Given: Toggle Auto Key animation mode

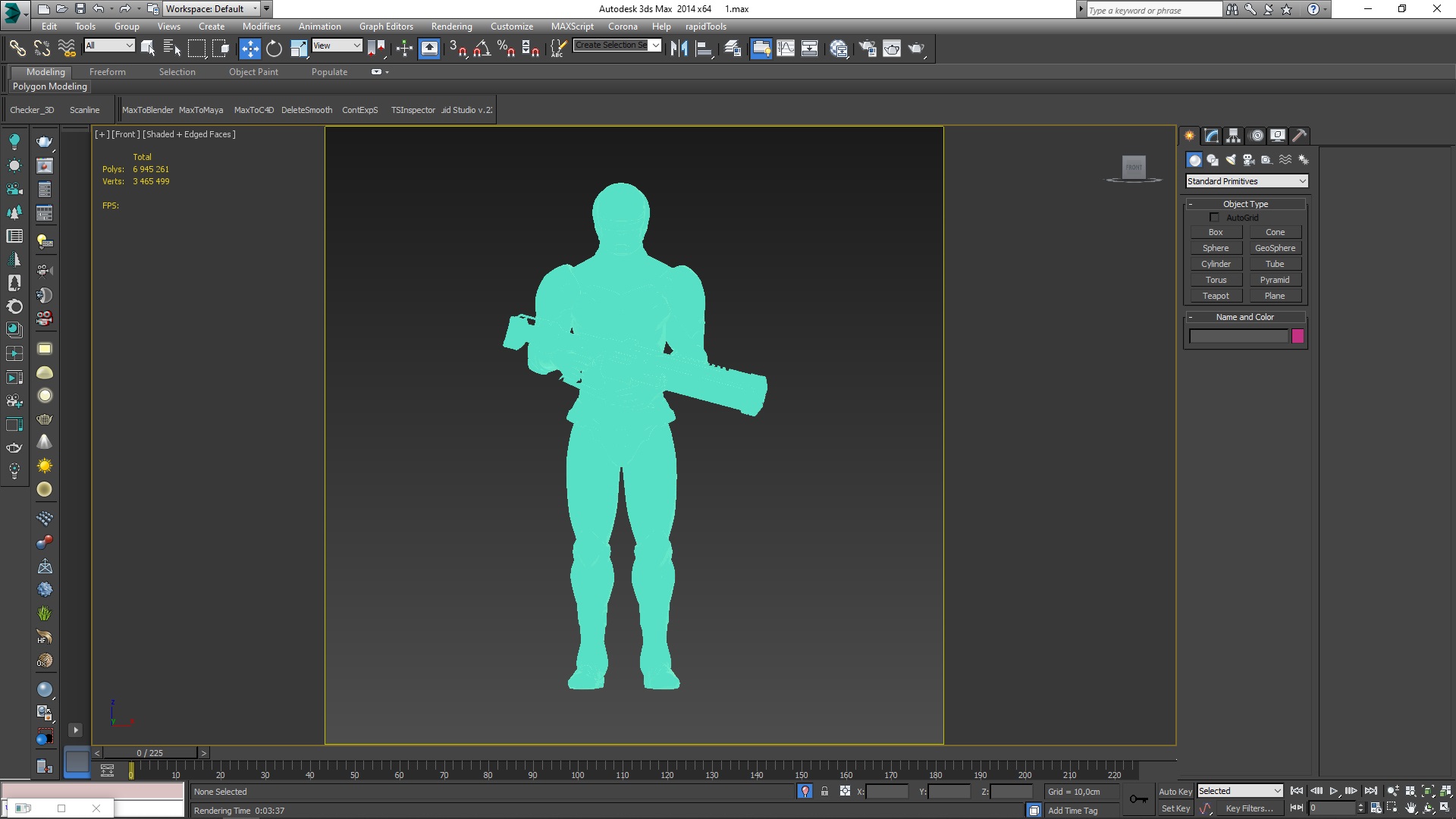Looking at the screenshot, I should pos(1175,791).
